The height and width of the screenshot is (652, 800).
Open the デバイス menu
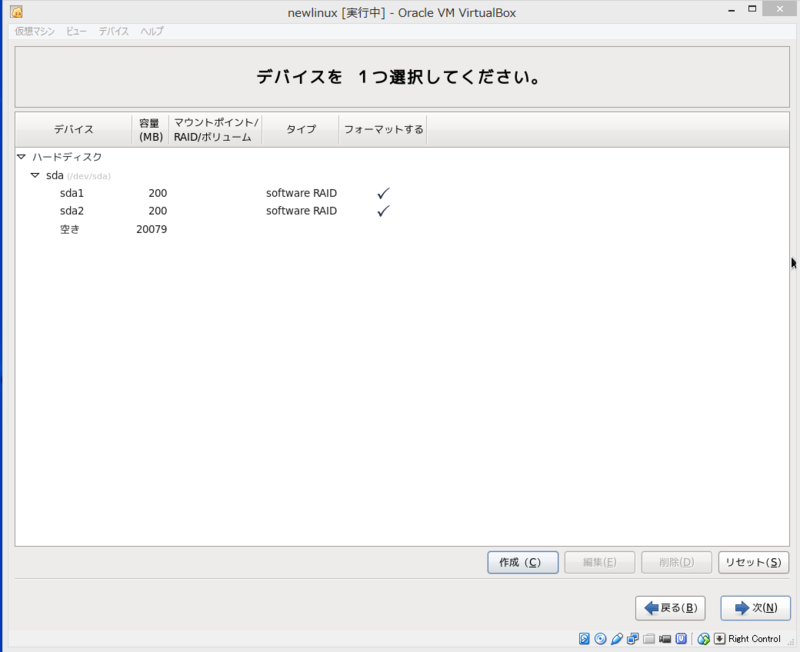pos(113,31)
